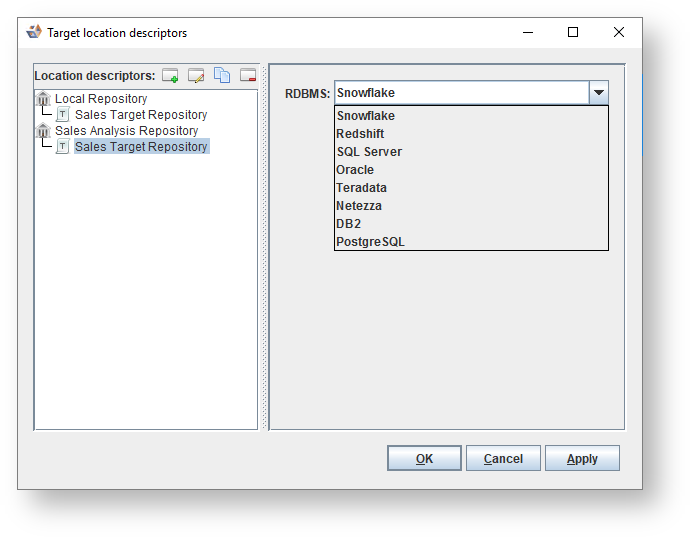Screen dimensions: 691x538
Task: Choose DB2 from the RDBMS list
Action: coord(472,224)
